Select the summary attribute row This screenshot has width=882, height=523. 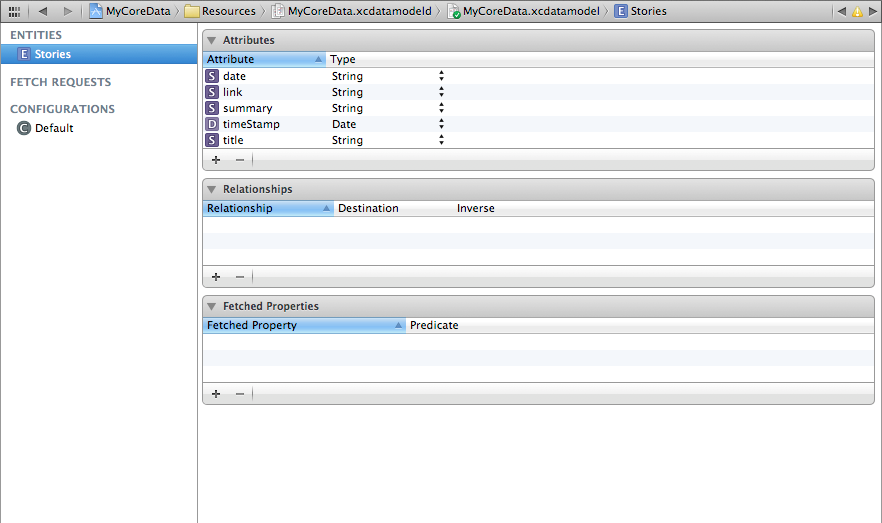coord(248,108)
